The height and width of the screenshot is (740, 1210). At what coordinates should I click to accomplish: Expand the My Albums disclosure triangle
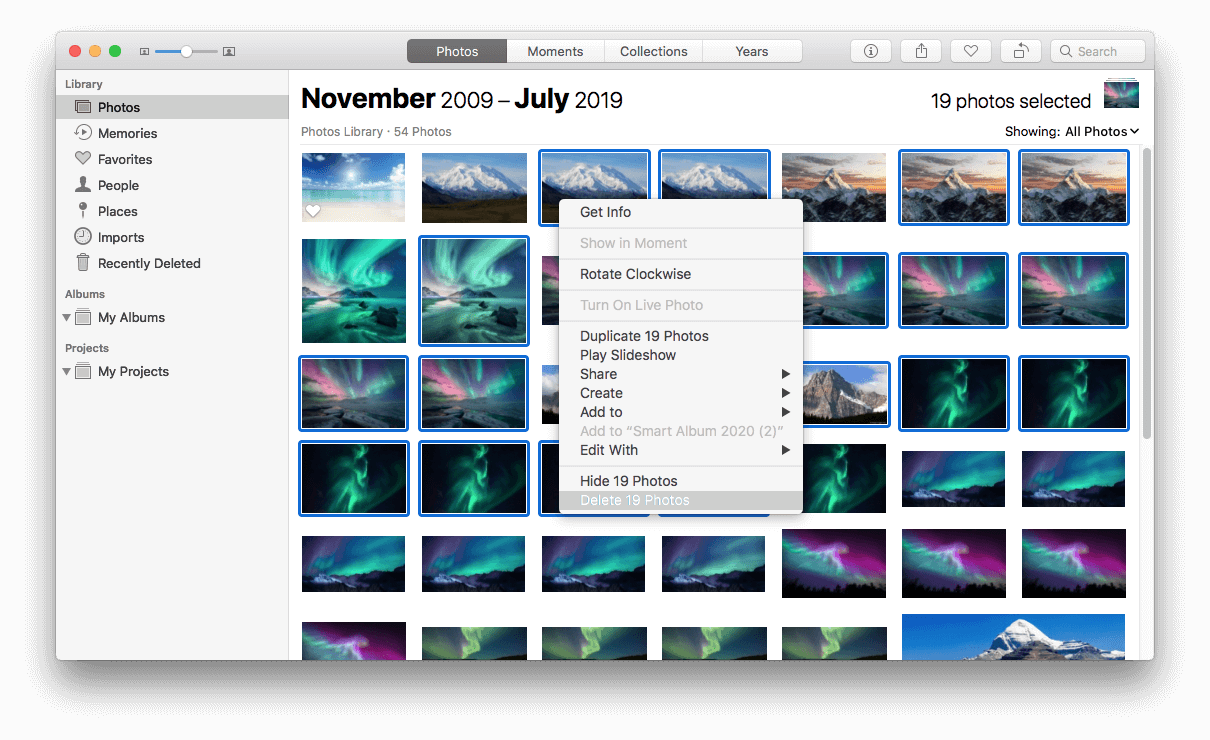pyautogui.click(x=67, y=318)
